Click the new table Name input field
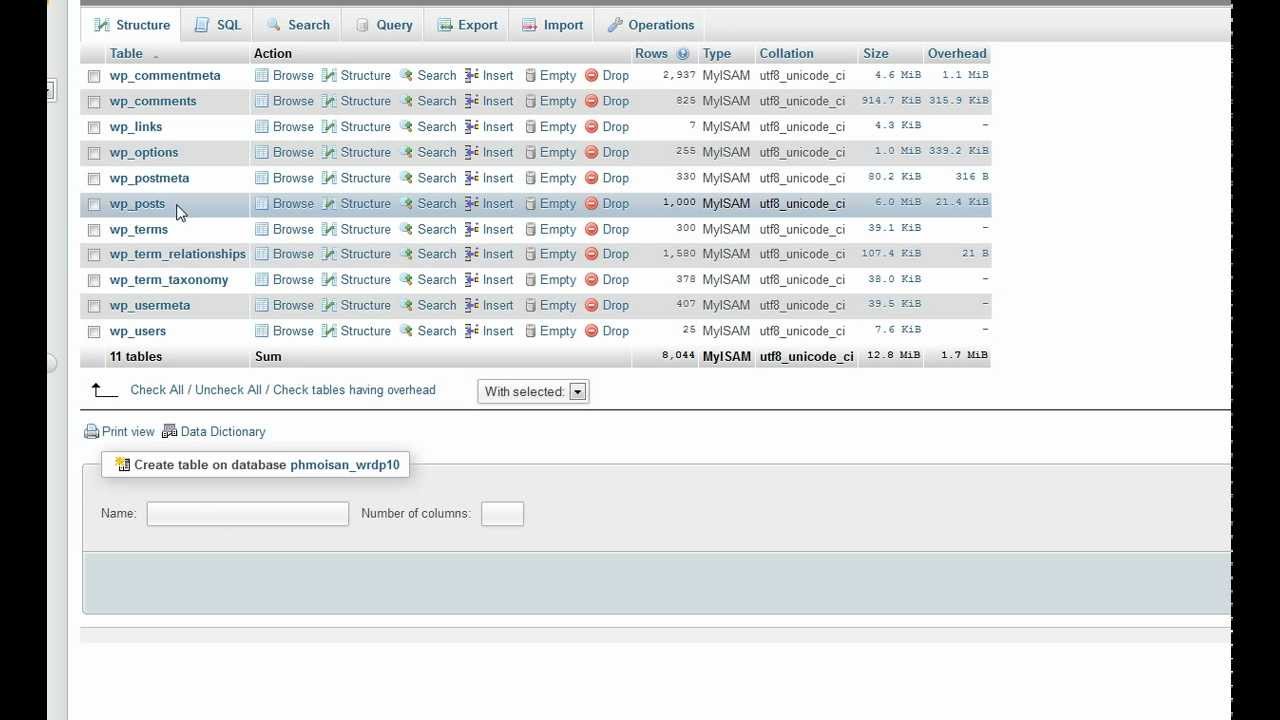Screen dimensions: 1280x720 click(x=248, y=514)
